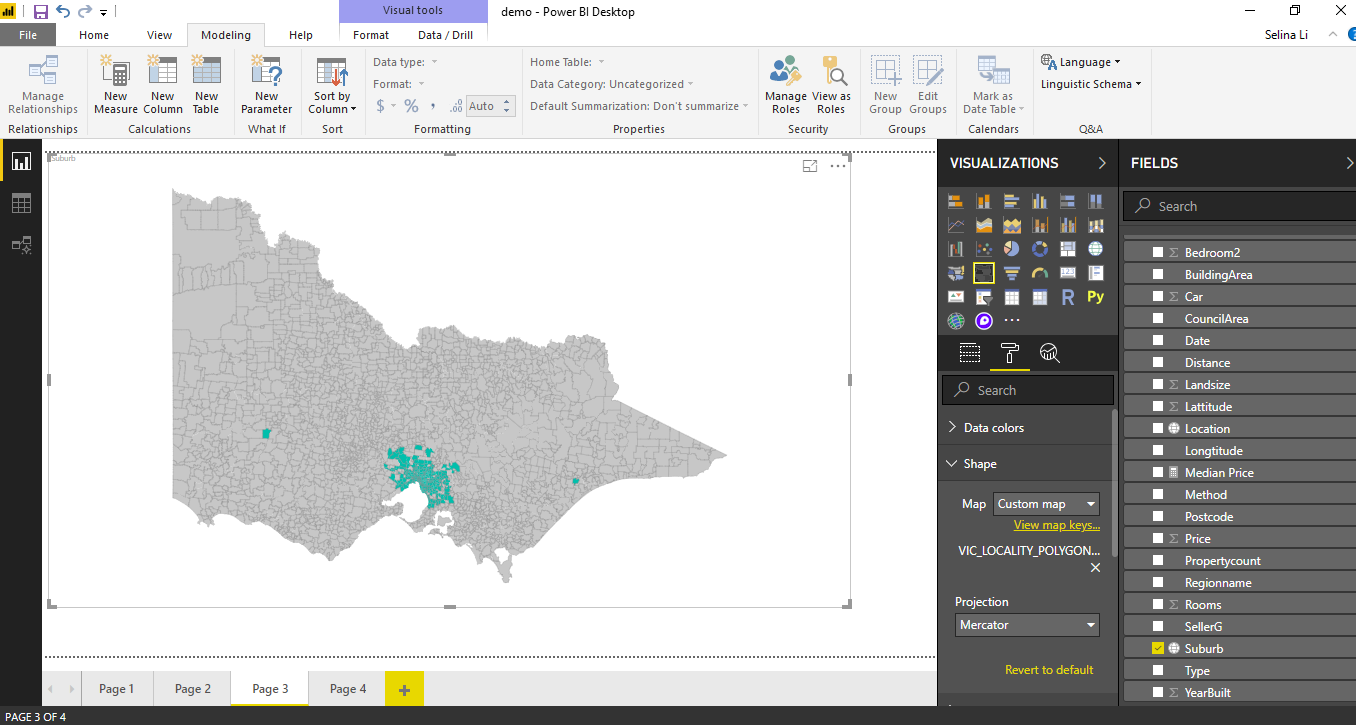Switch to Report view in left sidebar
Image resolution: width=1356 pixels, height=725 pixels.
[x=20, y=160]
